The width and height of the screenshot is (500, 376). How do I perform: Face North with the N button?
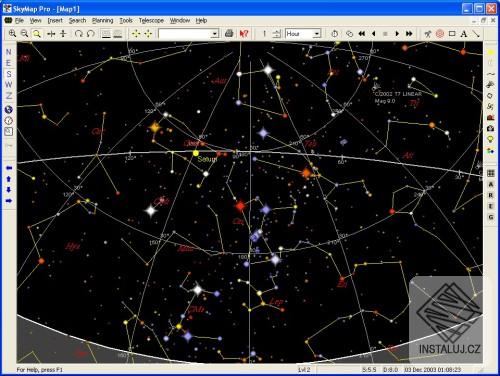pos(9,52)
